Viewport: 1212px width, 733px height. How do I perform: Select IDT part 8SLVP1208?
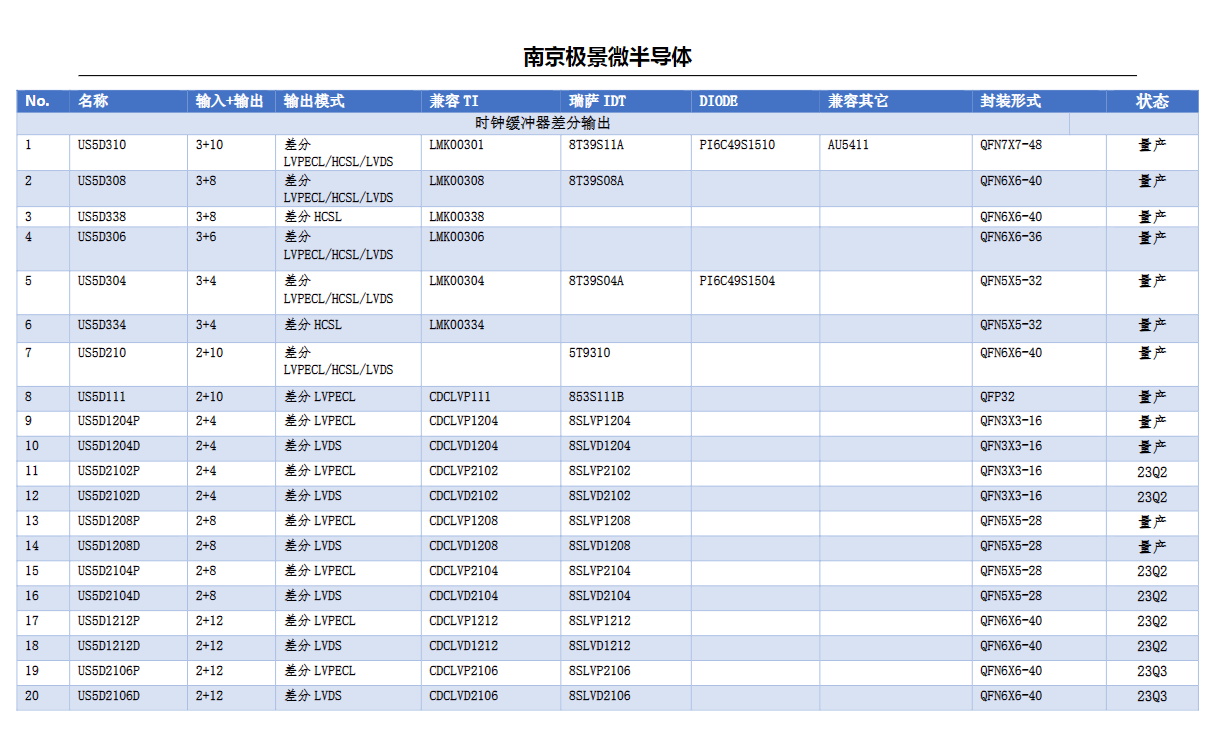pos(600,521)
